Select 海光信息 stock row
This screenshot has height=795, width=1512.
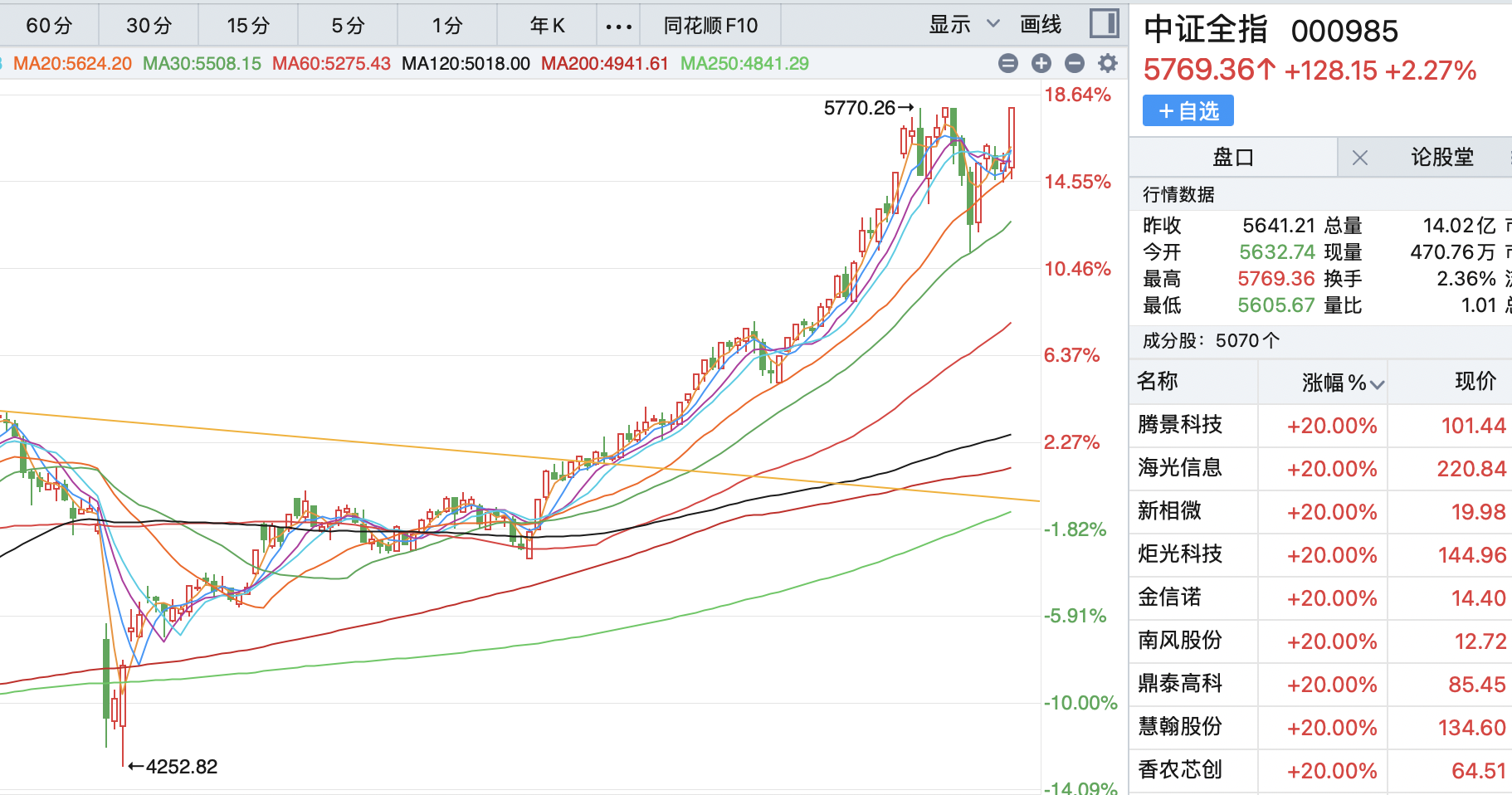click(x=1179, y=468)
